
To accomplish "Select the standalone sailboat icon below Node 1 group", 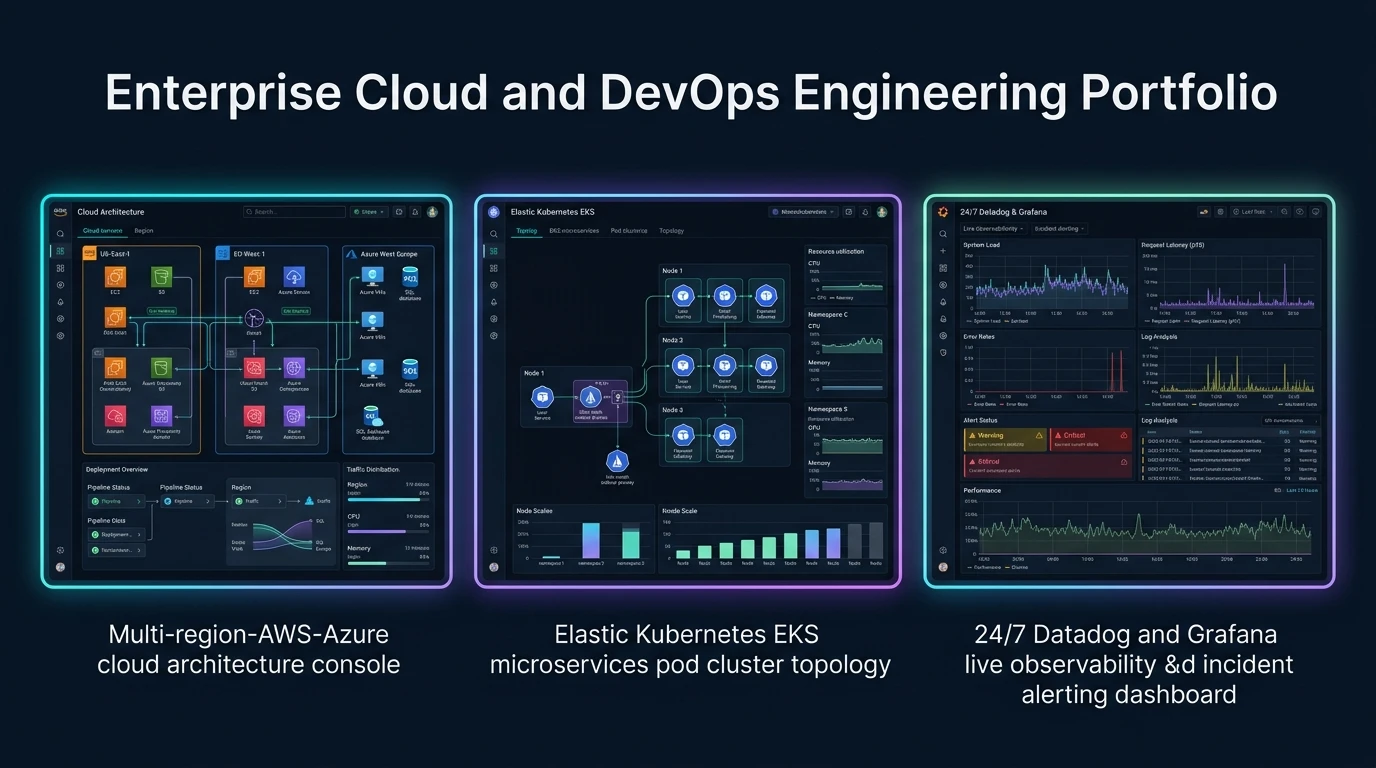I will (617, 461).
